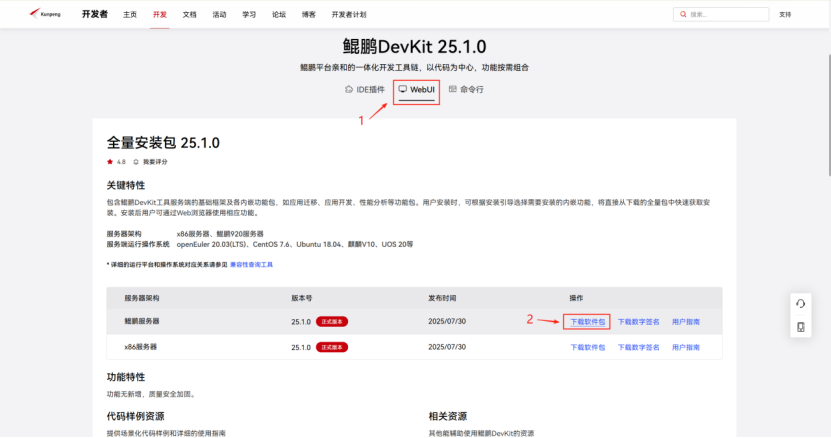Click the 鲲鹏服务器 table cell
This screenshot has height=438, width=831.
pos(142,321)
